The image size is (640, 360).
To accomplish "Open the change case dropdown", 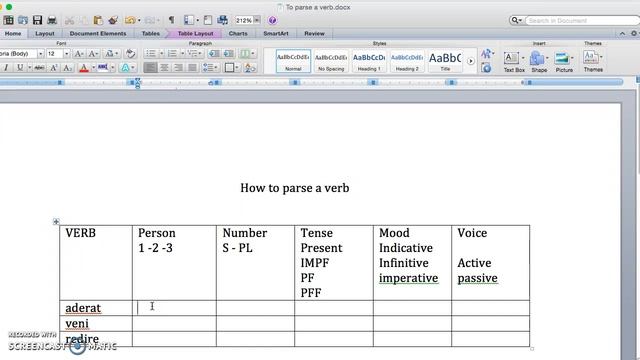I will click(x=111, y=53).
